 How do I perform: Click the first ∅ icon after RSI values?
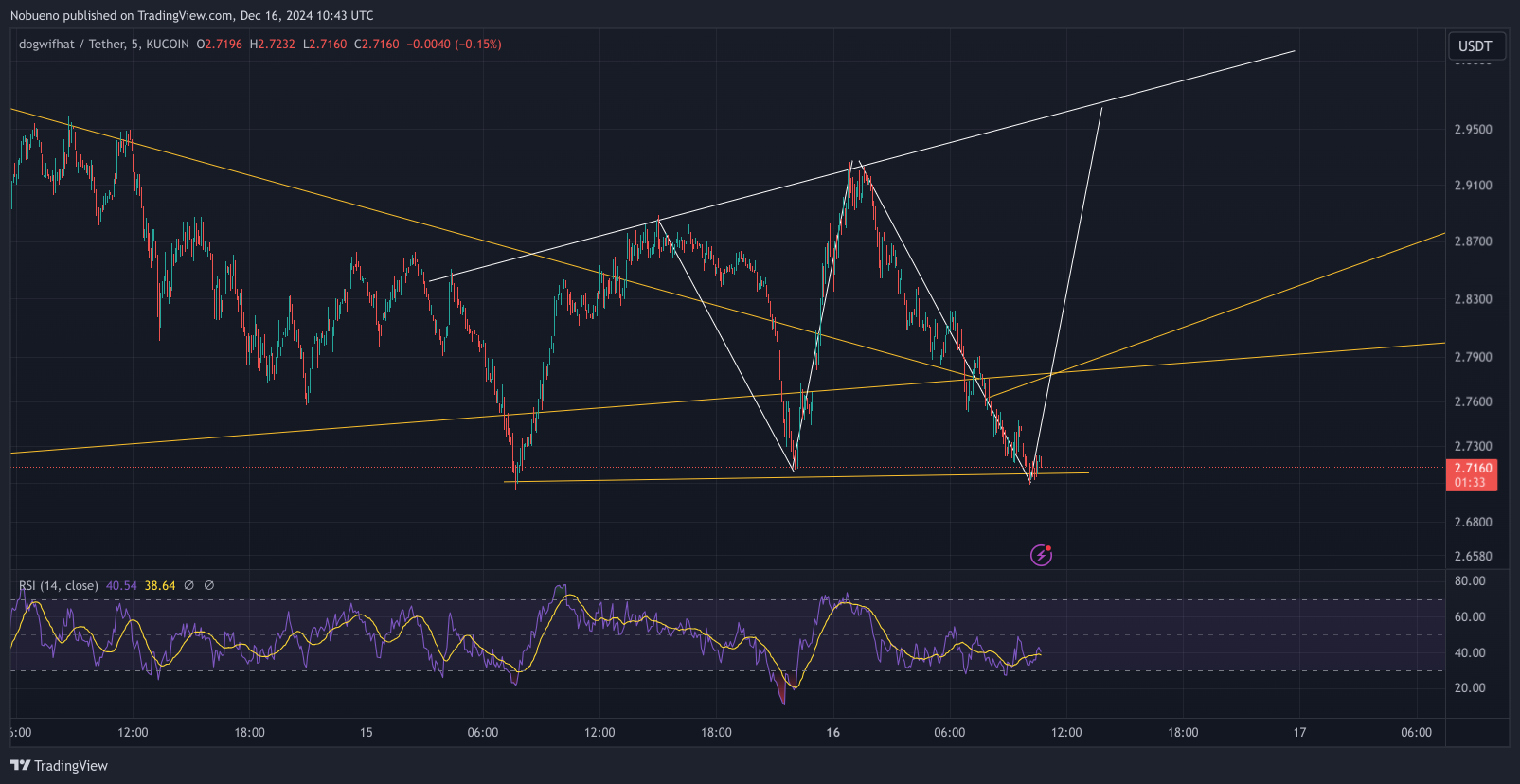(x=189, y=585)
